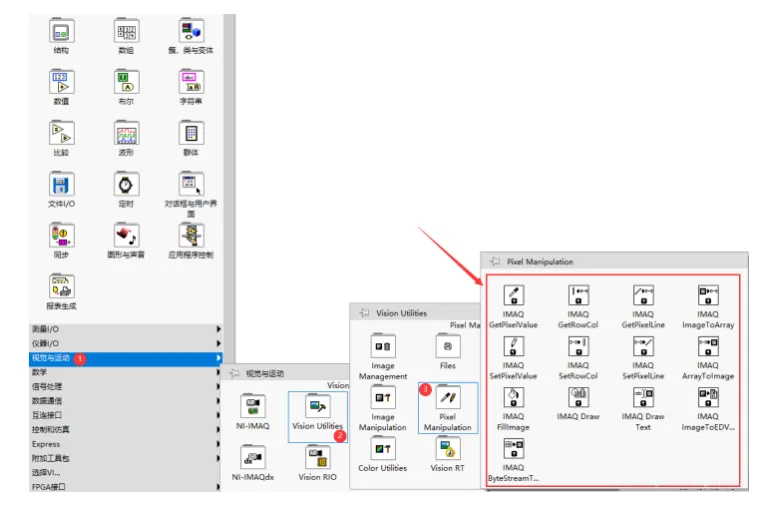Open the NI-IMAQ subpalette

pos(253,407)
